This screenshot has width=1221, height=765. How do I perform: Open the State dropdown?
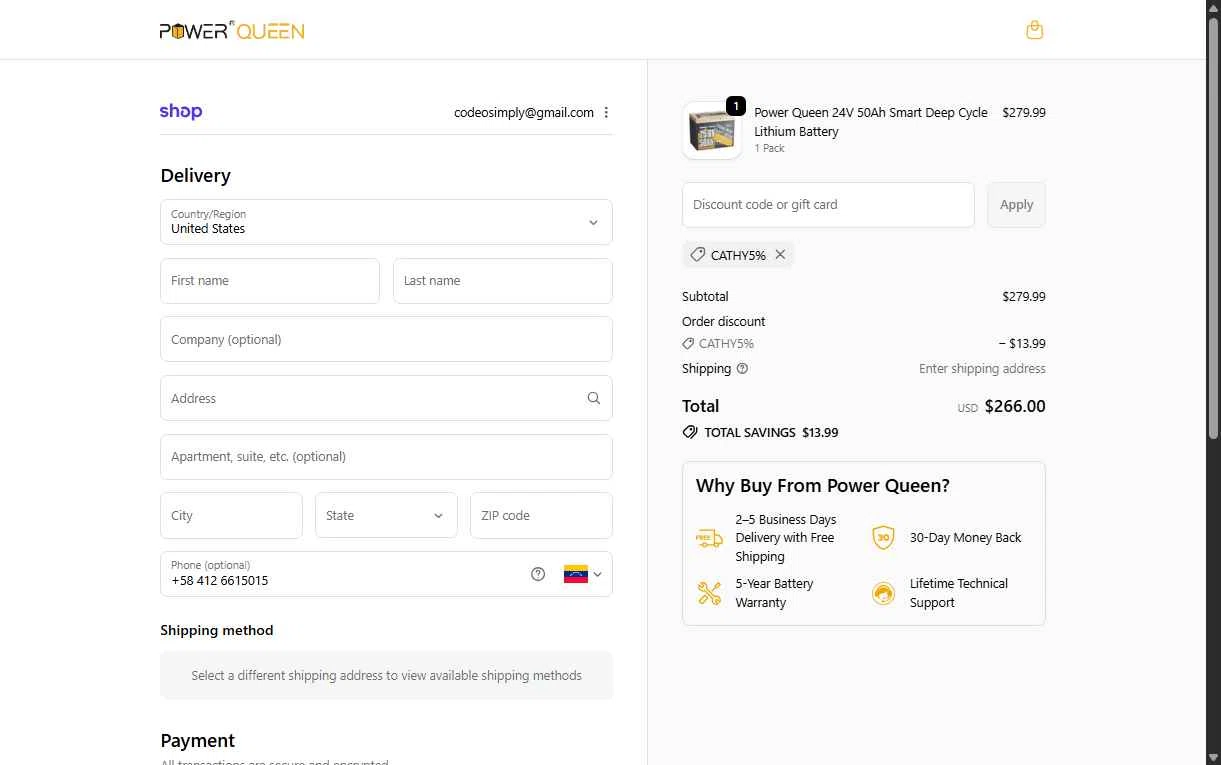click(386, 515)
